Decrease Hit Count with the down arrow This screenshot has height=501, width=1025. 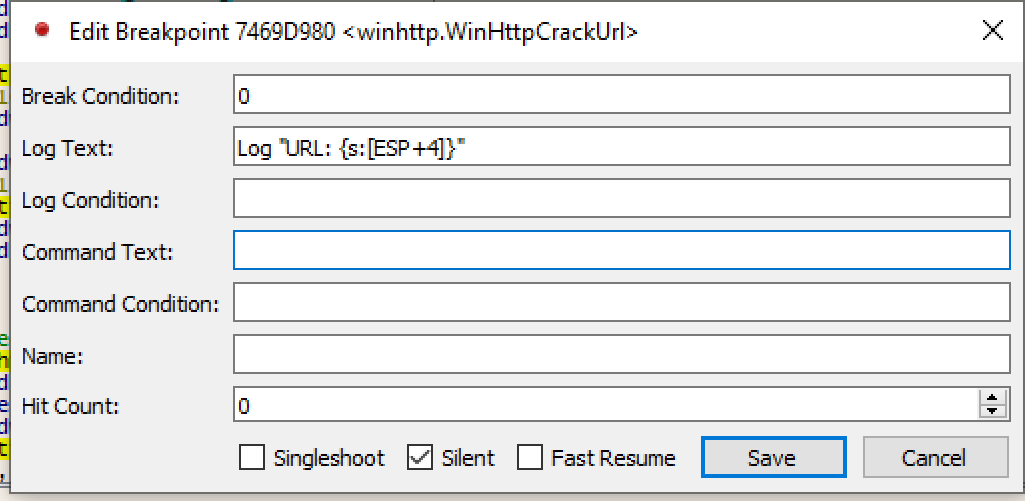pos(992,410)
